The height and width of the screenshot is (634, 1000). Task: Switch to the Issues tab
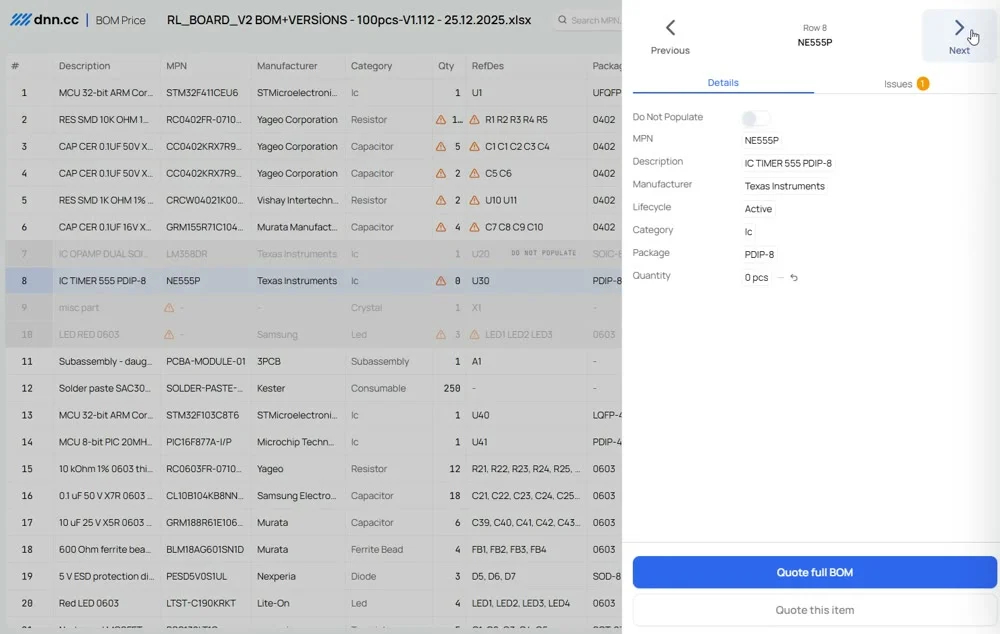906,84
